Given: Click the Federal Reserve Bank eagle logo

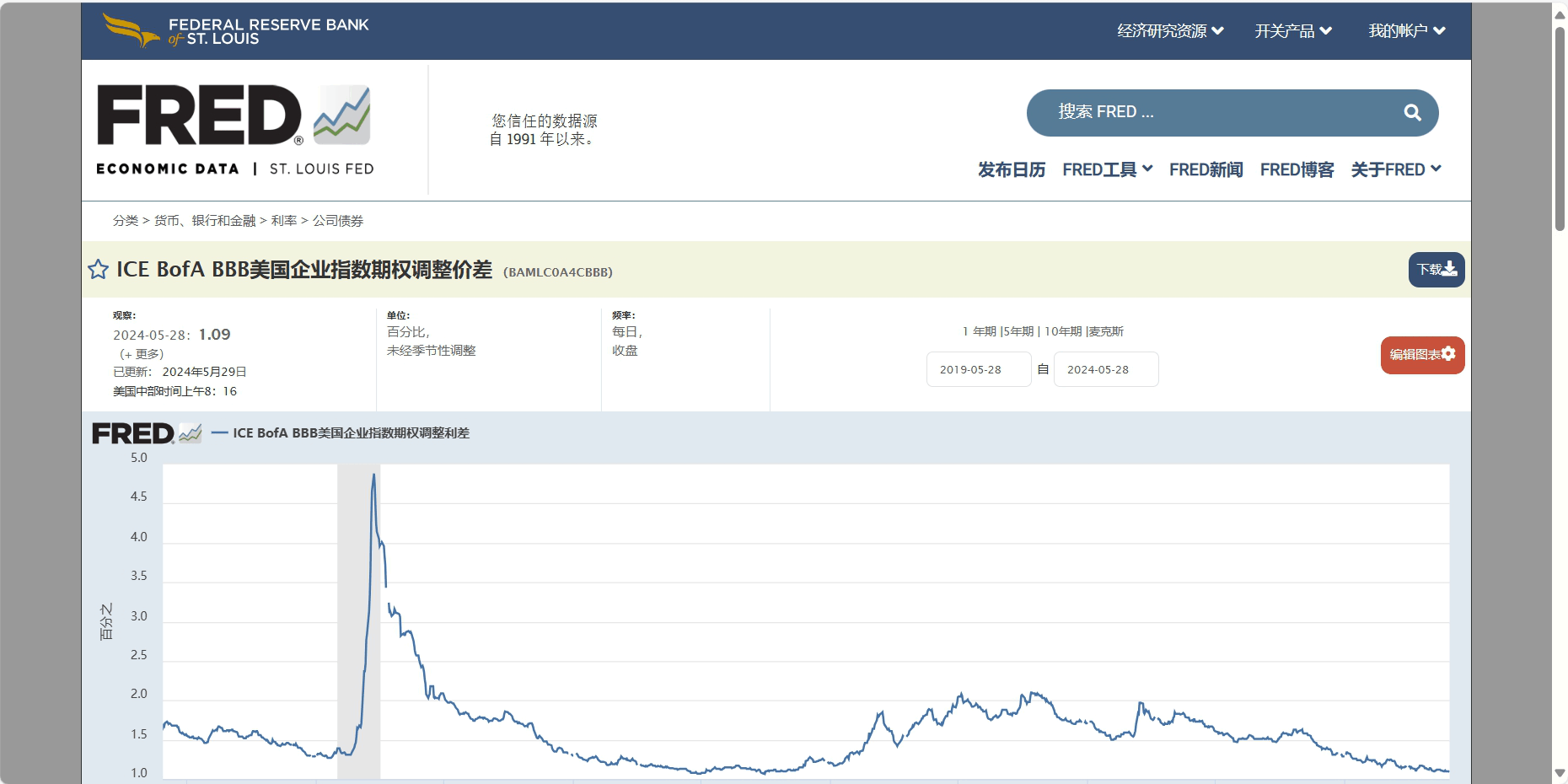Looking at the screenshot, I should point(130,30).
